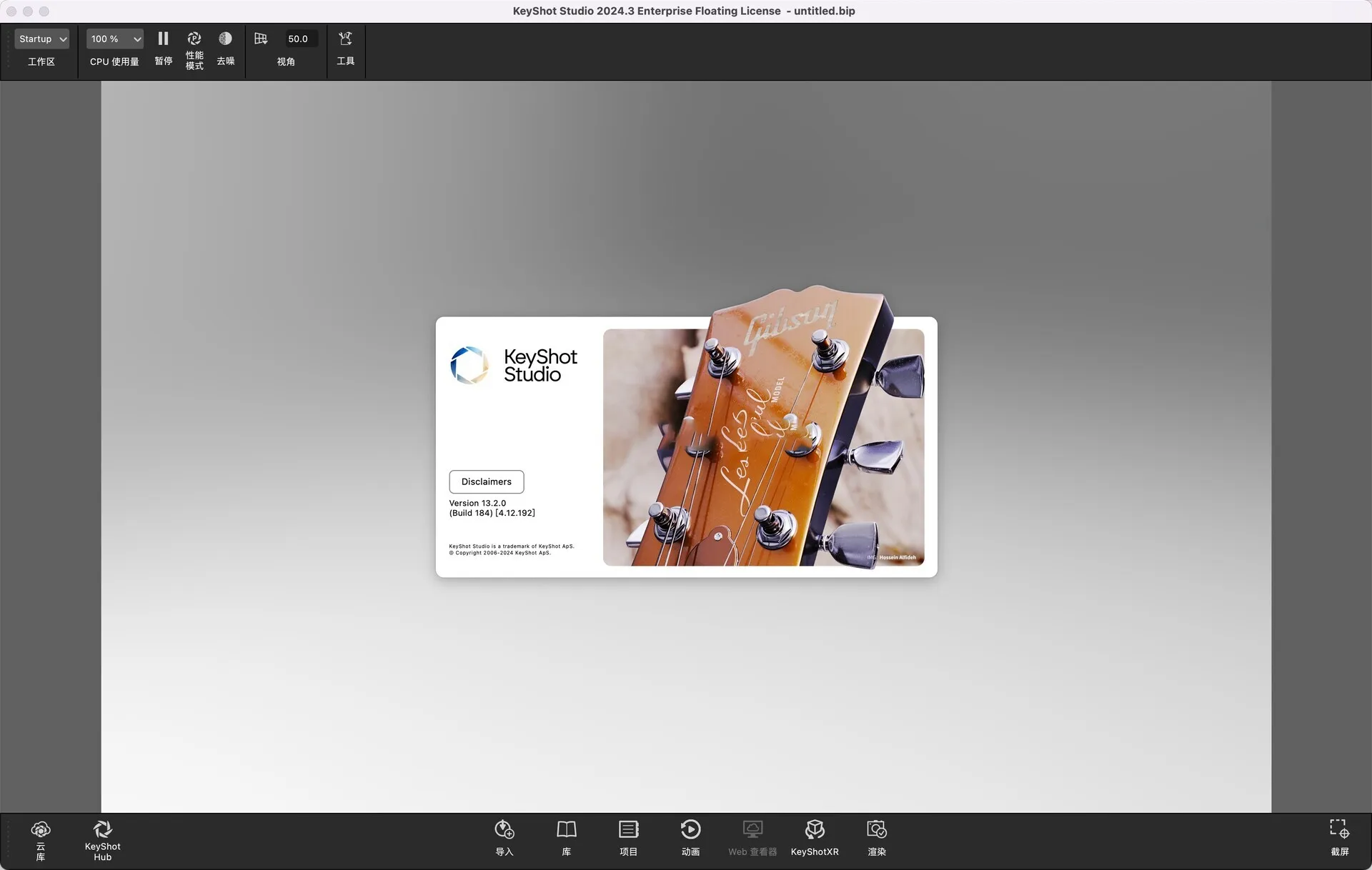Viewport: 1372px width, 870px height.
Task: Open the Startup workspace dropdown
Action: tap(41, 39)
